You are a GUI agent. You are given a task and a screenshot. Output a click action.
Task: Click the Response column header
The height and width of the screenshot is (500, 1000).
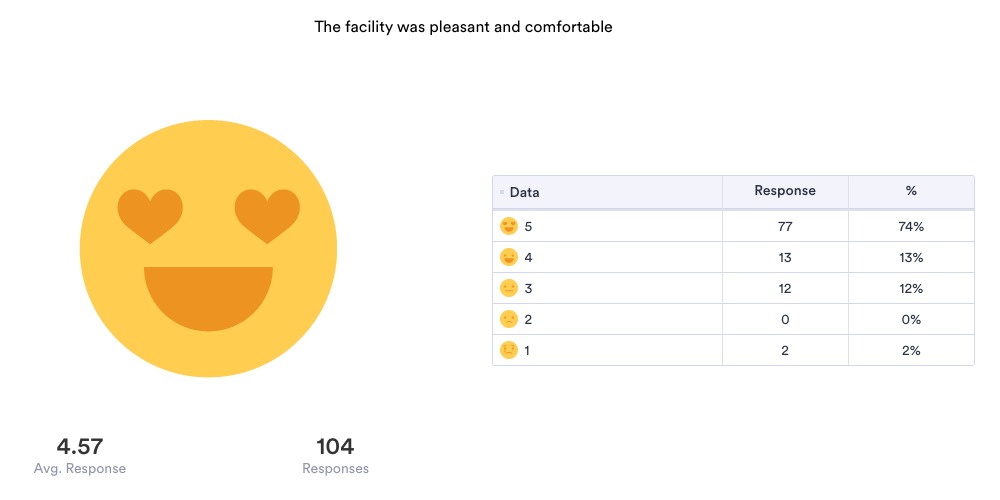coord(784,191)
